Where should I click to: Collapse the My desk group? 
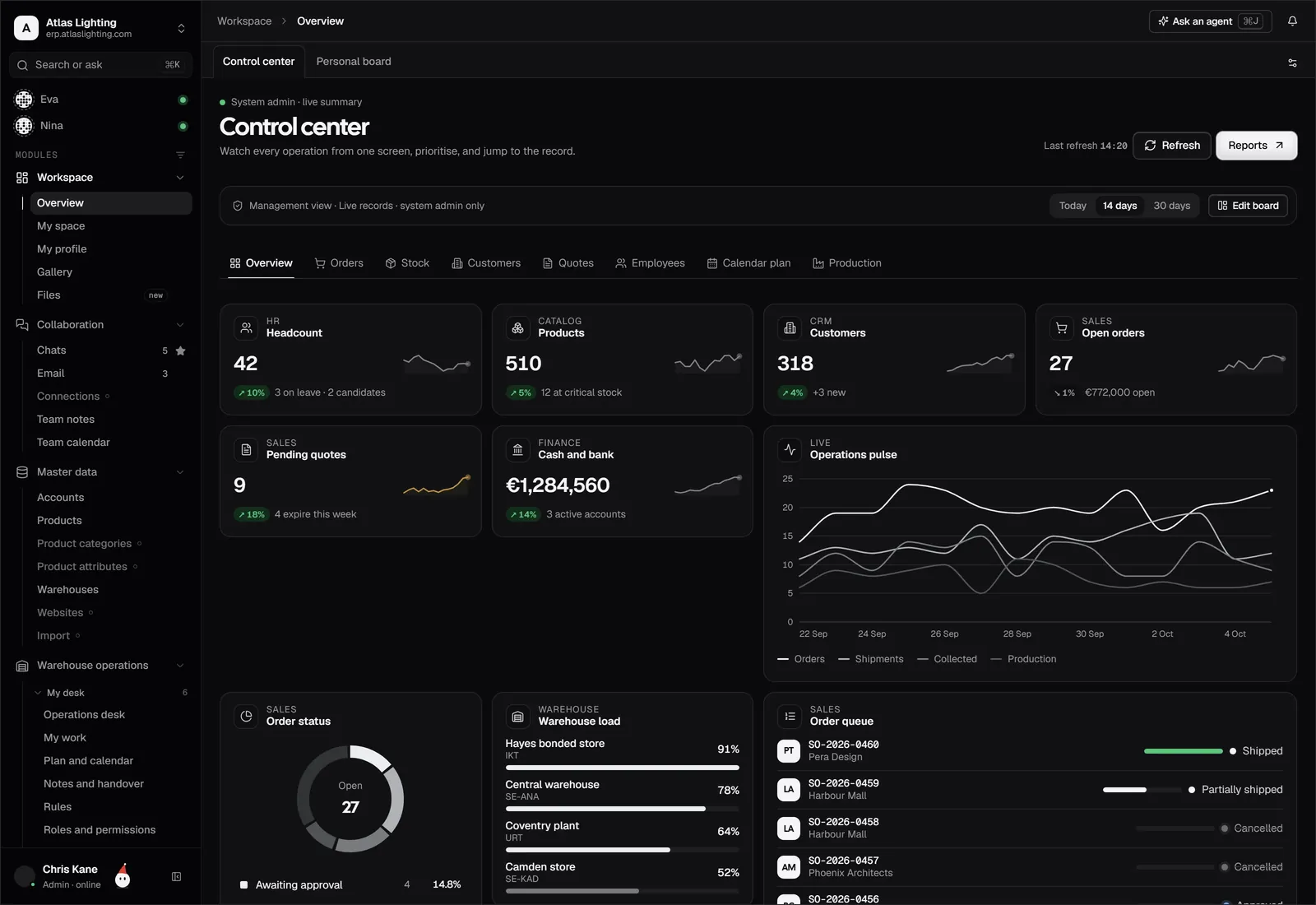(38, 693)
